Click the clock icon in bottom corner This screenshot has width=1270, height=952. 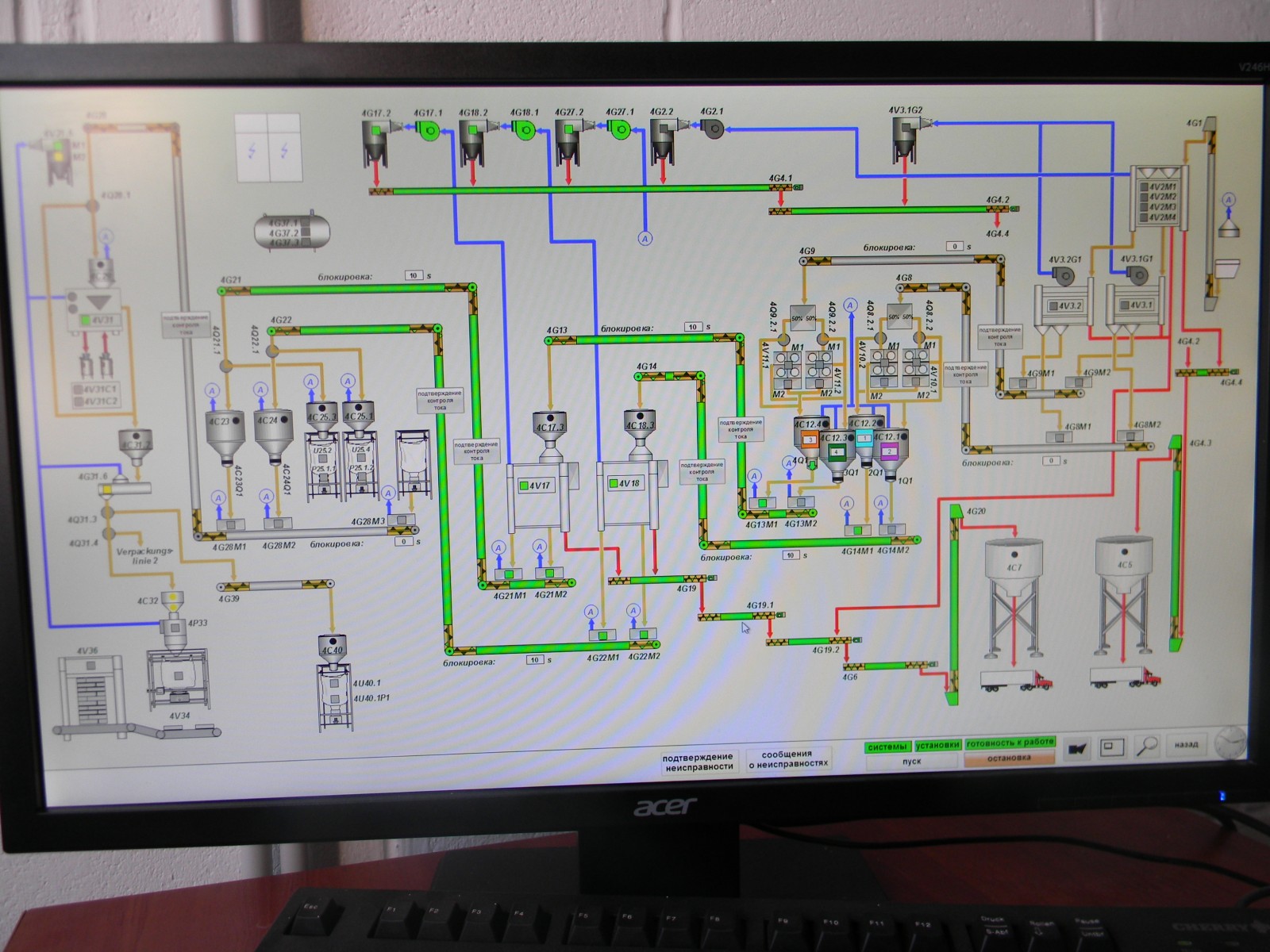(x=1231, y=744)
